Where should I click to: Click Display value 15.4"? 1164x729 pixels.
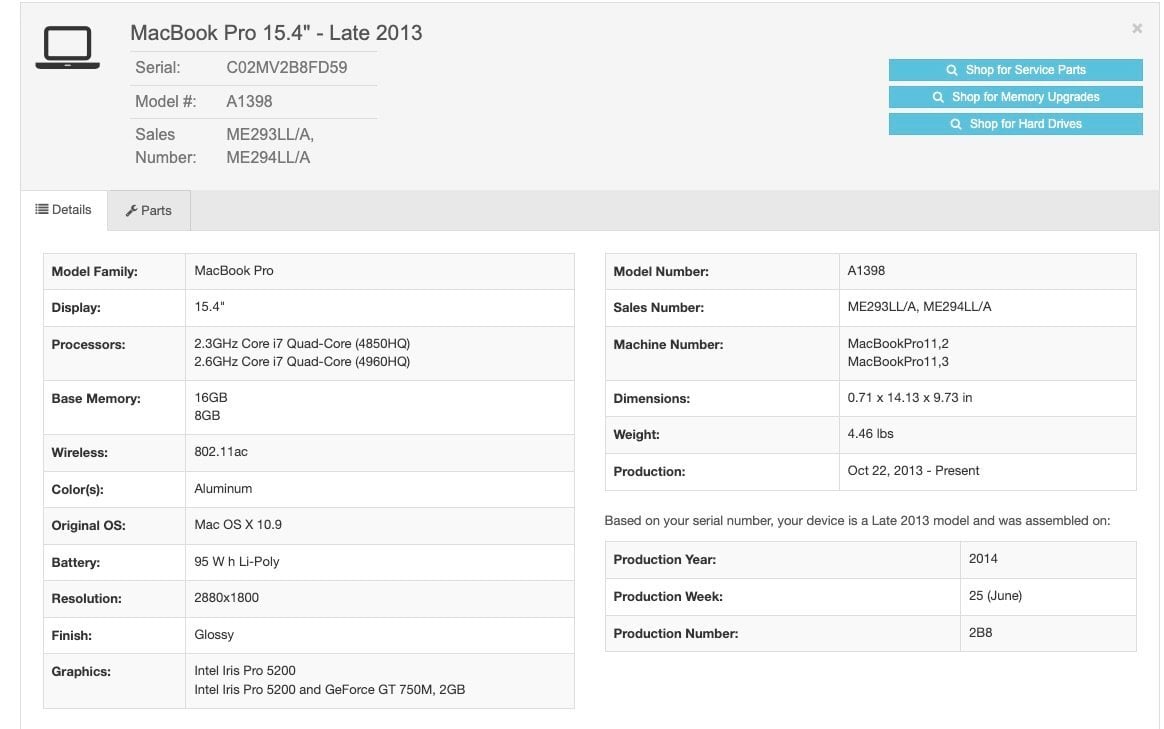pyautogui.click(x=209, y=307)
